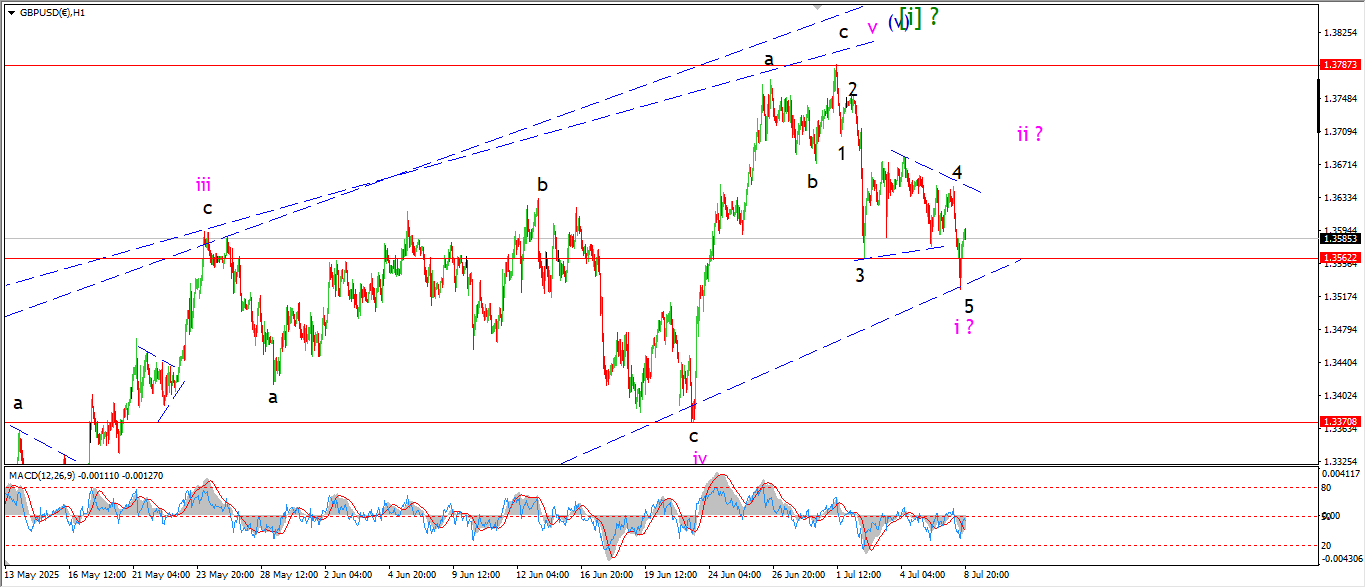Open the GBPUSD chart dropdown arrow
The width and height of the screenshot is (1366, 588).
pyautogui.click(x=11, y=13)
